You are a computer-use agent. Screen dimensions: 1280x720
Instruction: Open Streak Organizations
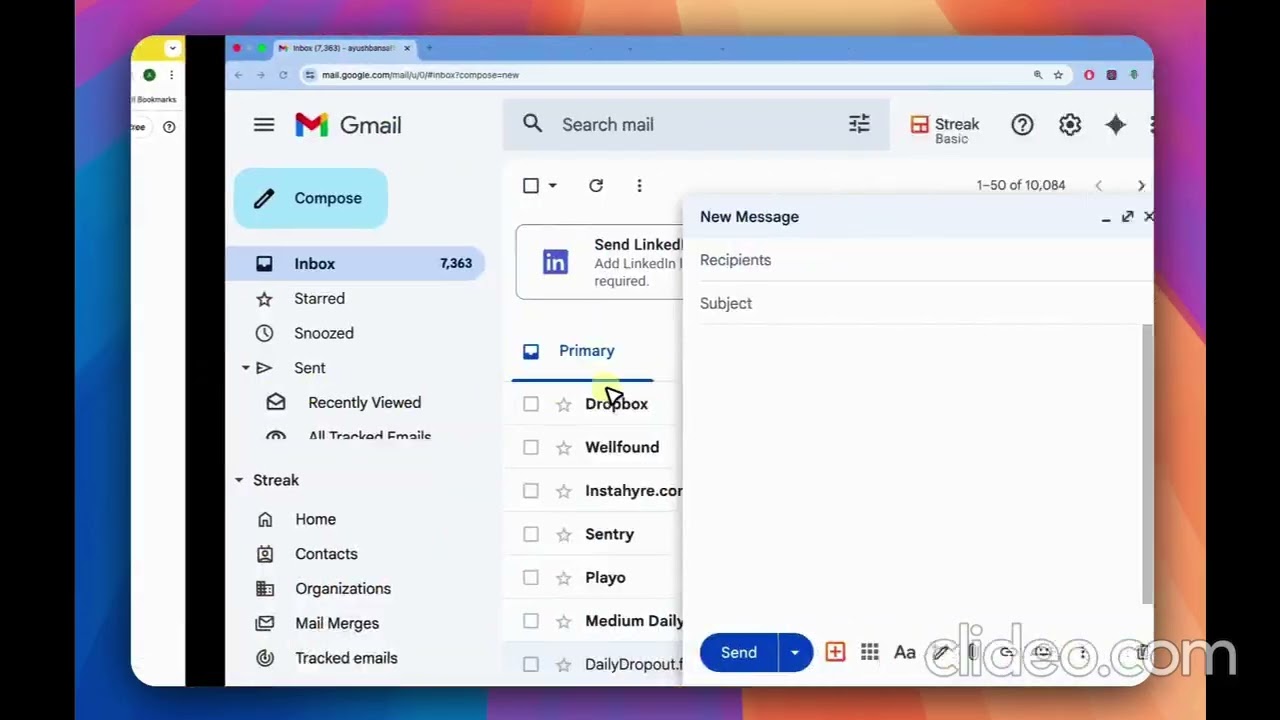pyautogui.click(x=343, y=589)
